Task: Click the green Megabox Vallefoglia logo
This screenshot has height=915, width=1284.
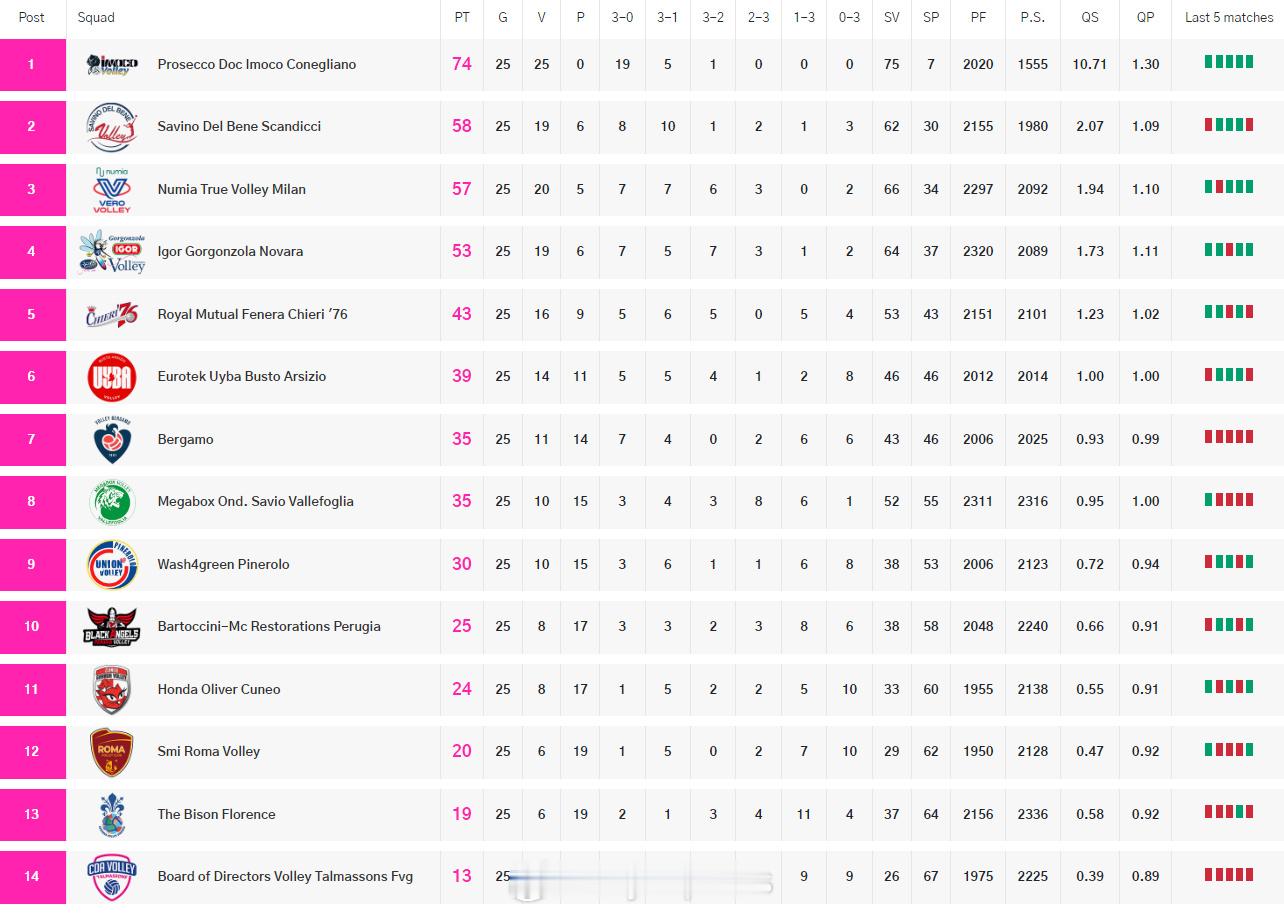Action: (x=112, y=502)
